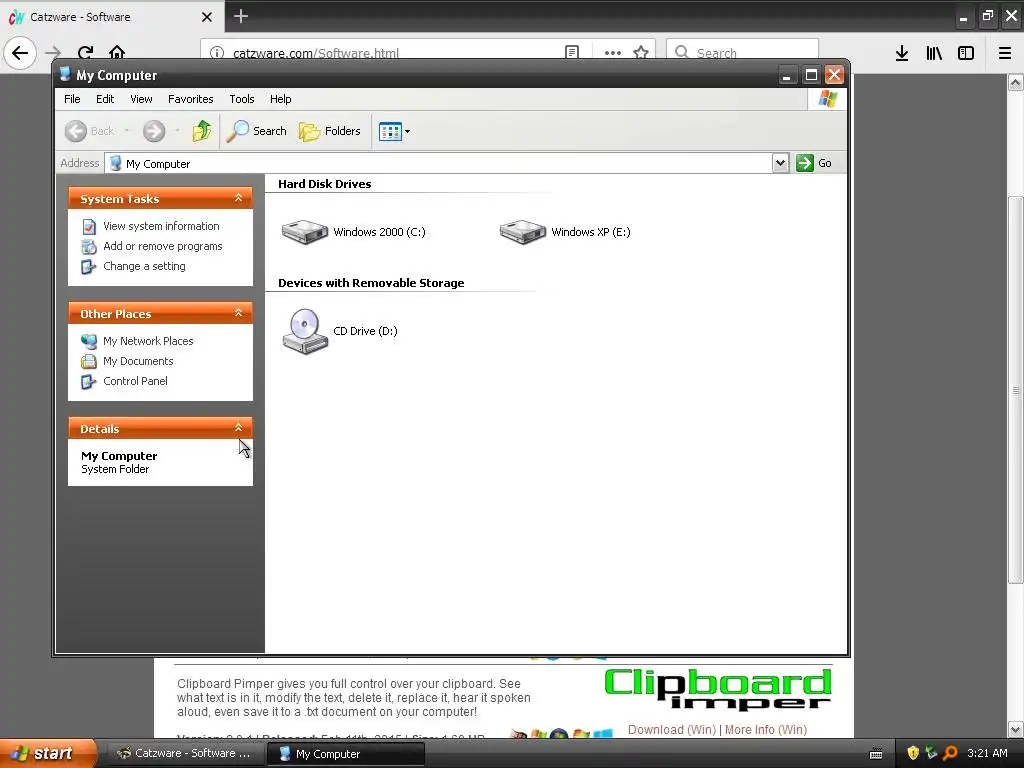Image resolution: width=1024 pixels, height=768 pixels.
Task: Close the Catzware - Software tab
Action: 206,17
